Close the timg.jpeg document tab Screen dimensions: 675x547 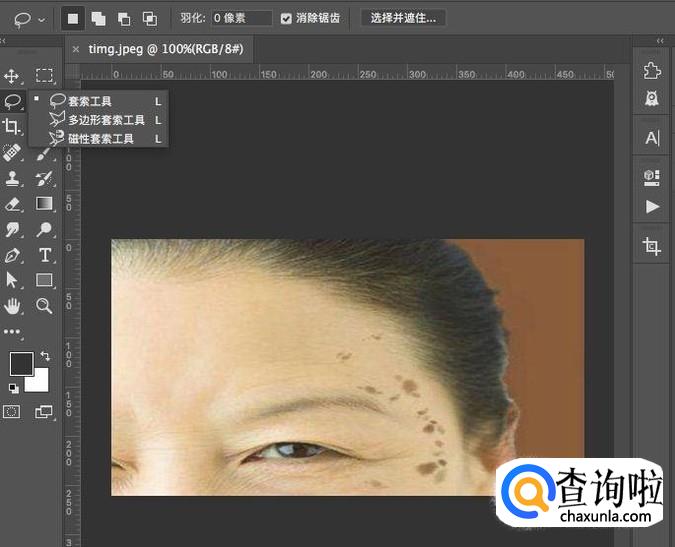coord(77,48)
